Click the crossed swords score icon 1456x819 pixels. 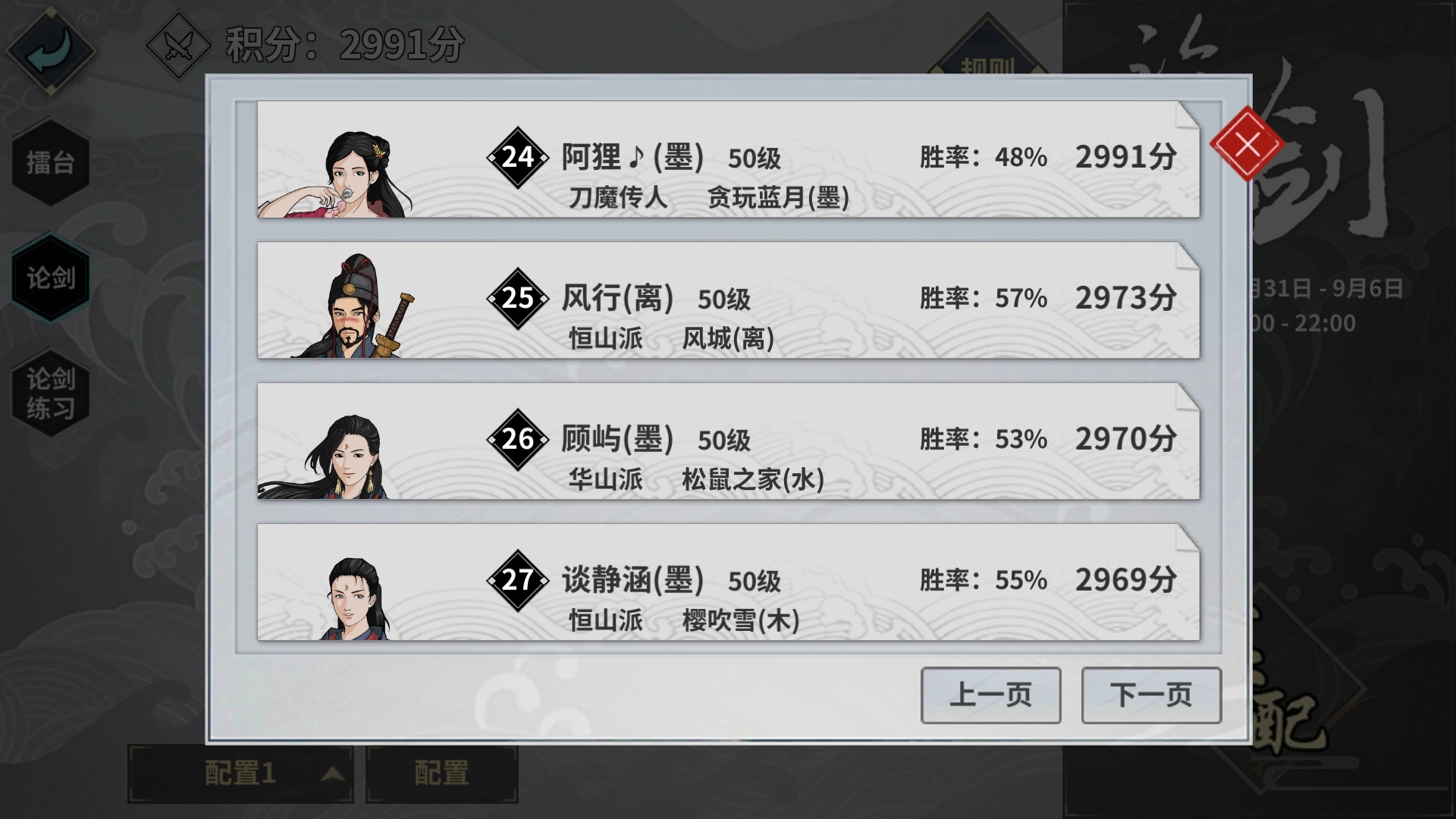(x=178, y=45)
